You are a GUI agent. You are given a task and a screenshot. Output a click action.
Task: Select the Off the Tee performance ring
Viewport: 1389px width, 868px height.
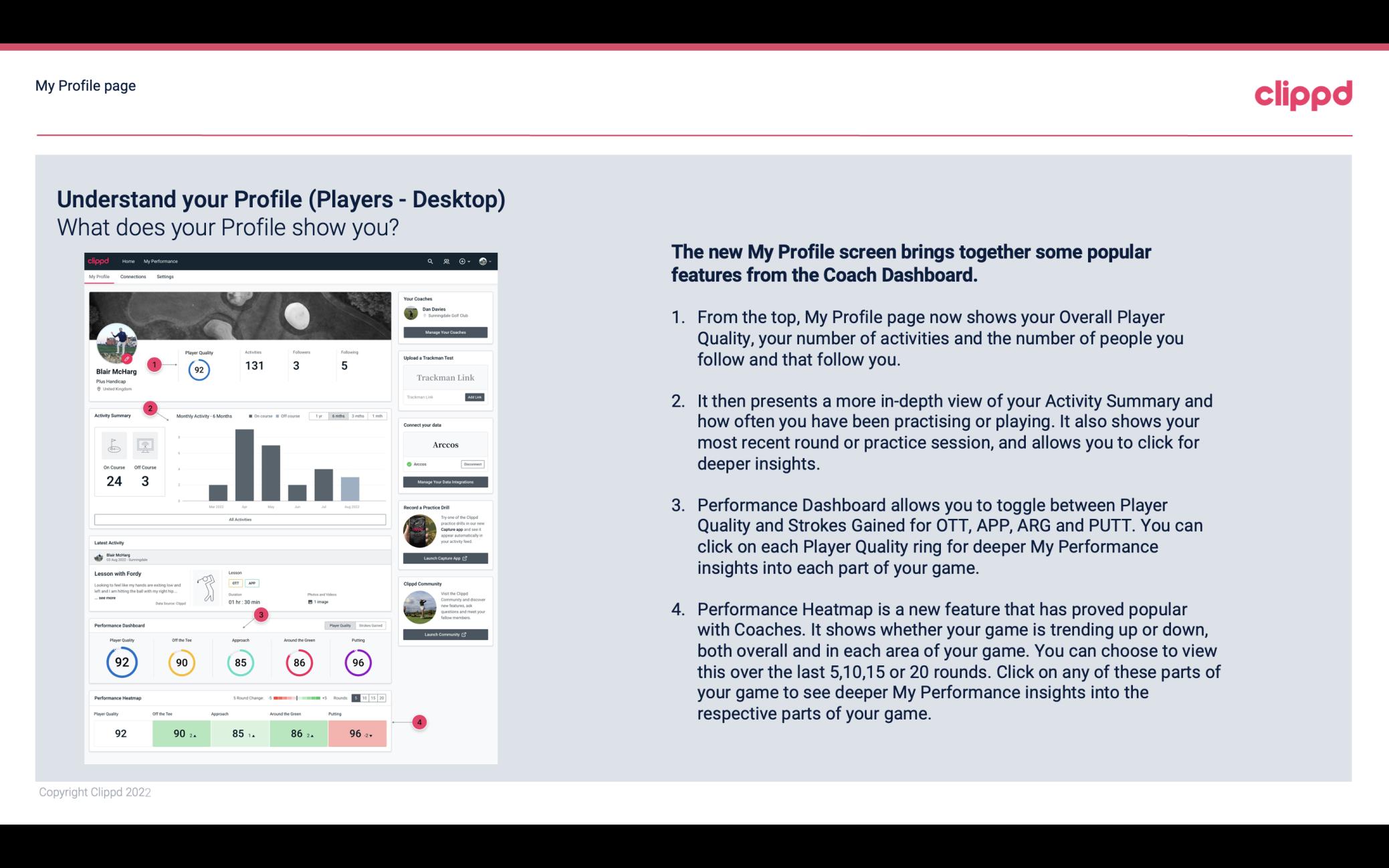(x=181, y=661)
